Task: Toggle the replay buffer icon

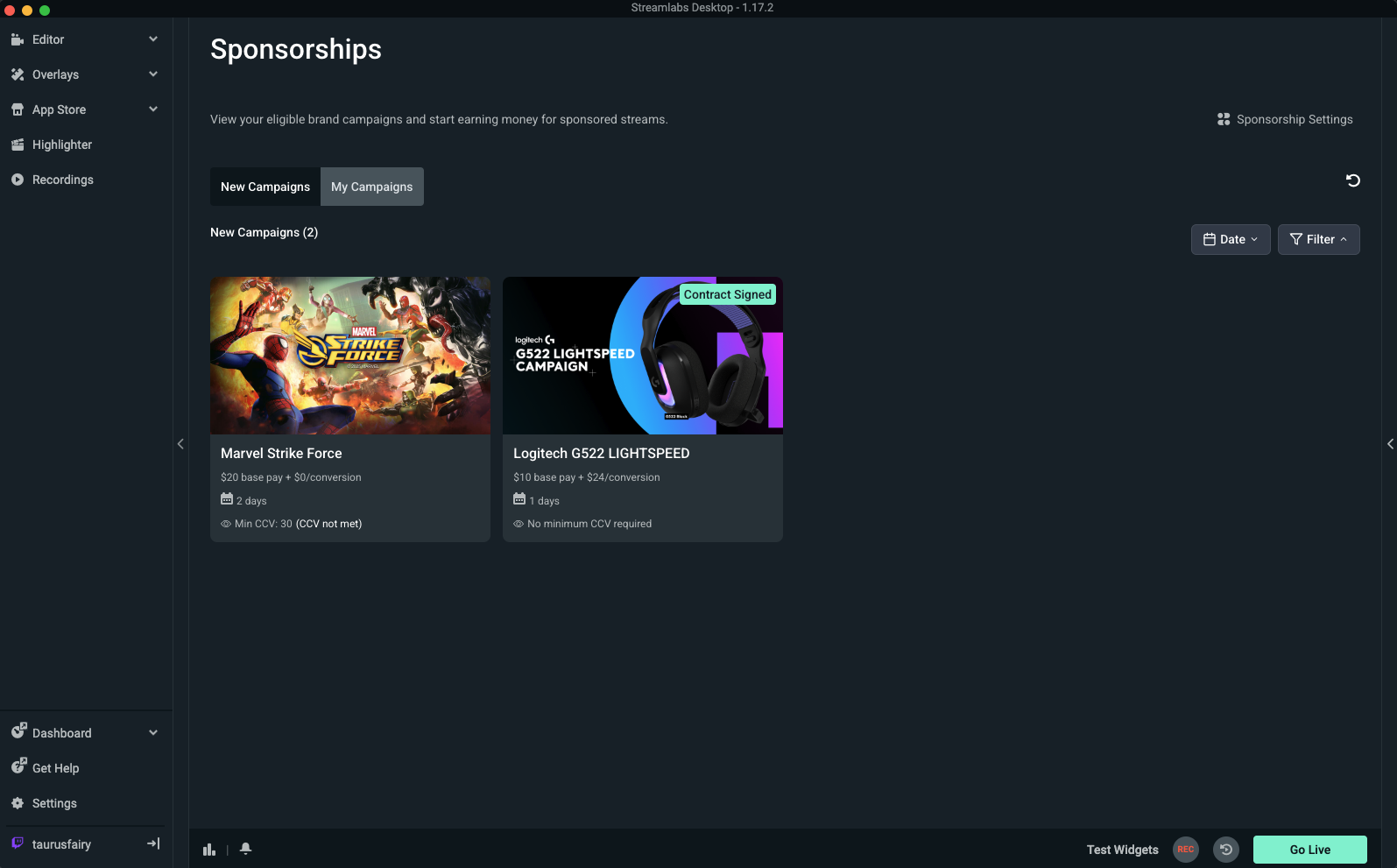Action: pos(1226,850)
